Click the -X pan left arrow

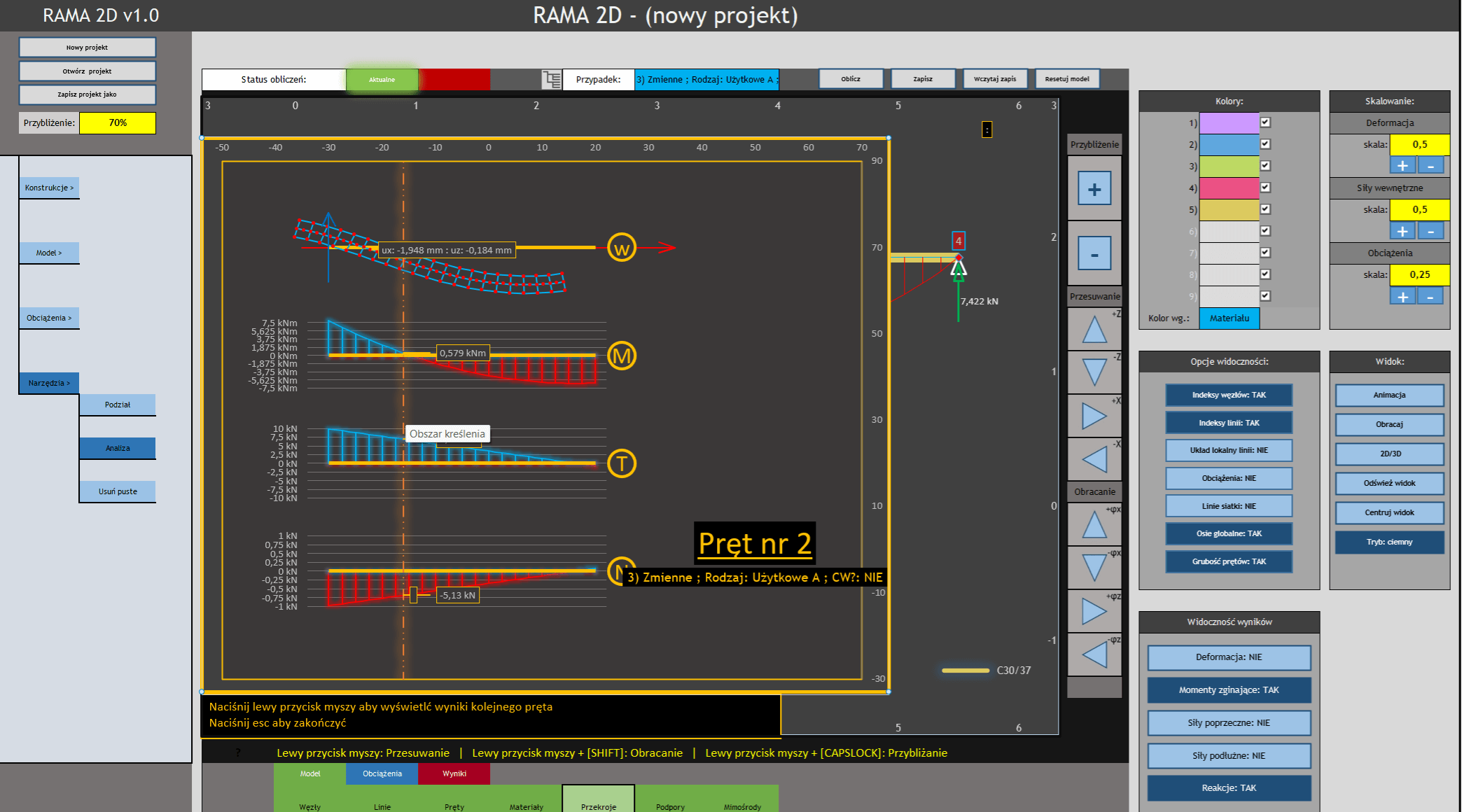(x=1094, y=459)
